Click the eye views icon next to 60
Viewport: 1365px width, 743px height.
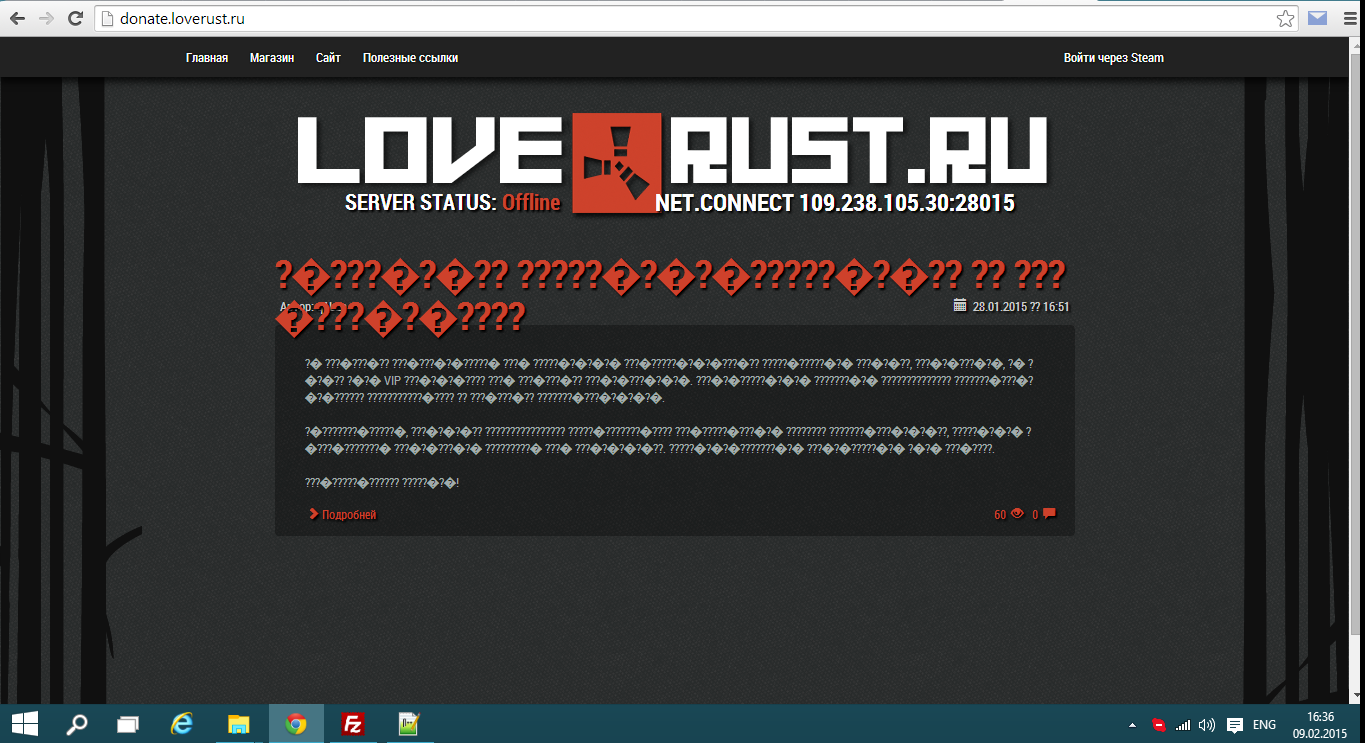point(1017,514)
